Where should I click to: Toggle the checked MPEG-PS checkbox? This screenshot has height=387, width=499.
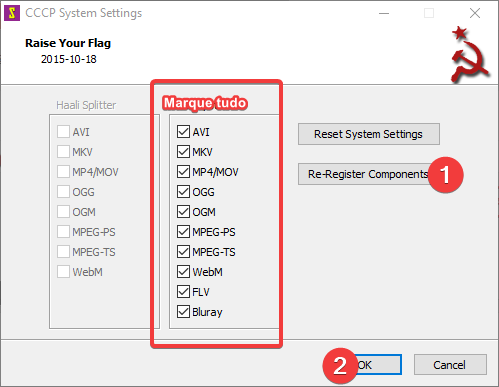183,232
